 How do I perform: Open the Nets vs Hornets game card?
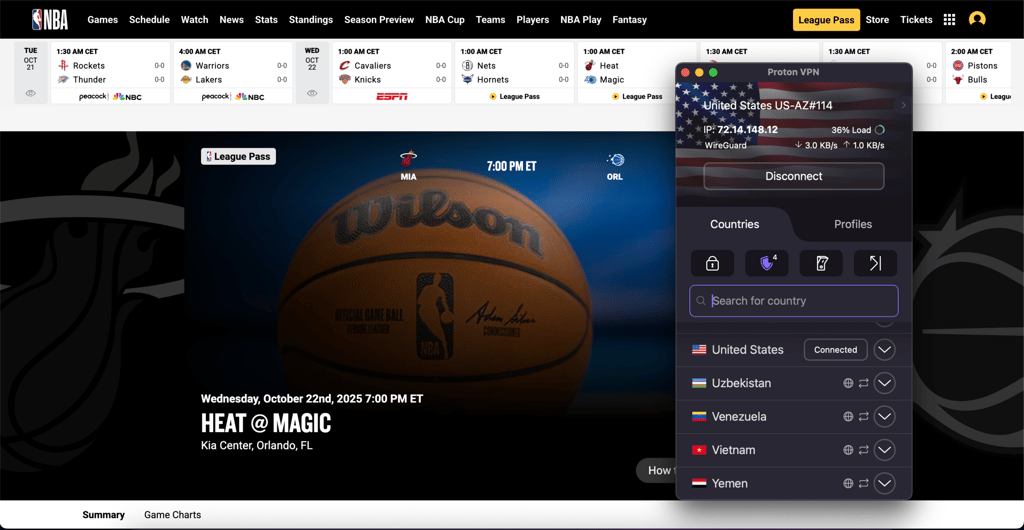coord(515,72)
